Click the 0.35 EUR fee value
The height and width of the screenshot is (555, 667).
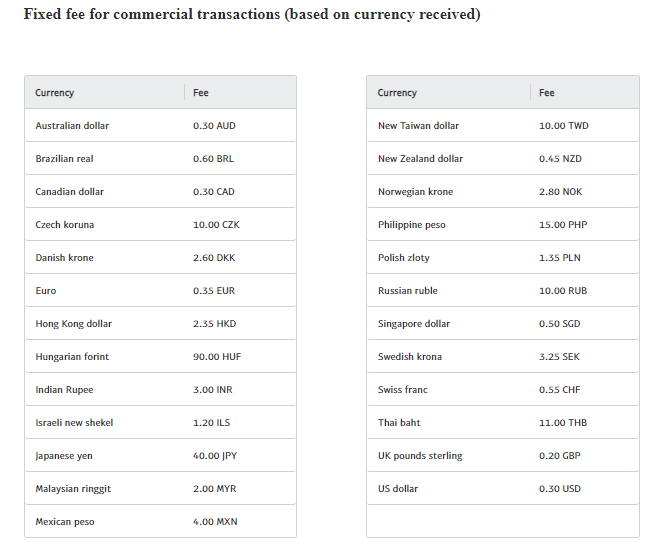[x=214, y=291]
